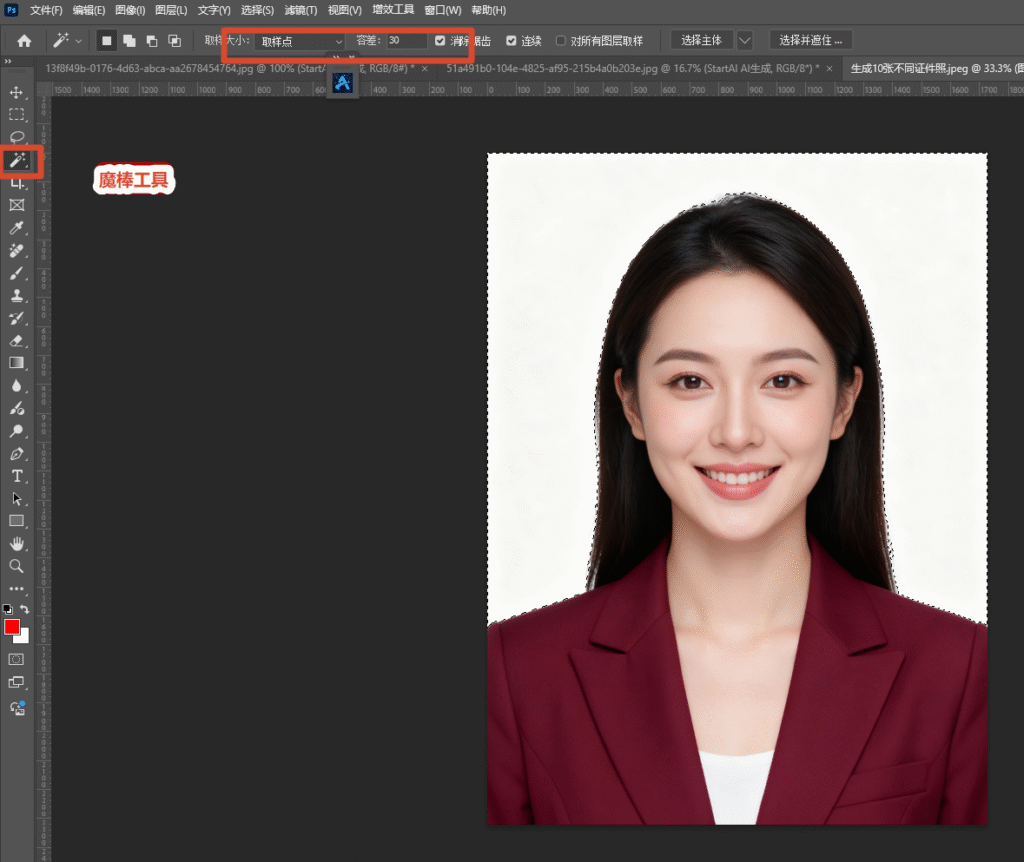Open the 视图(V) menu
Image resolution: width=1024 pixels, height=862 pixels.
[x=345, y=10]
